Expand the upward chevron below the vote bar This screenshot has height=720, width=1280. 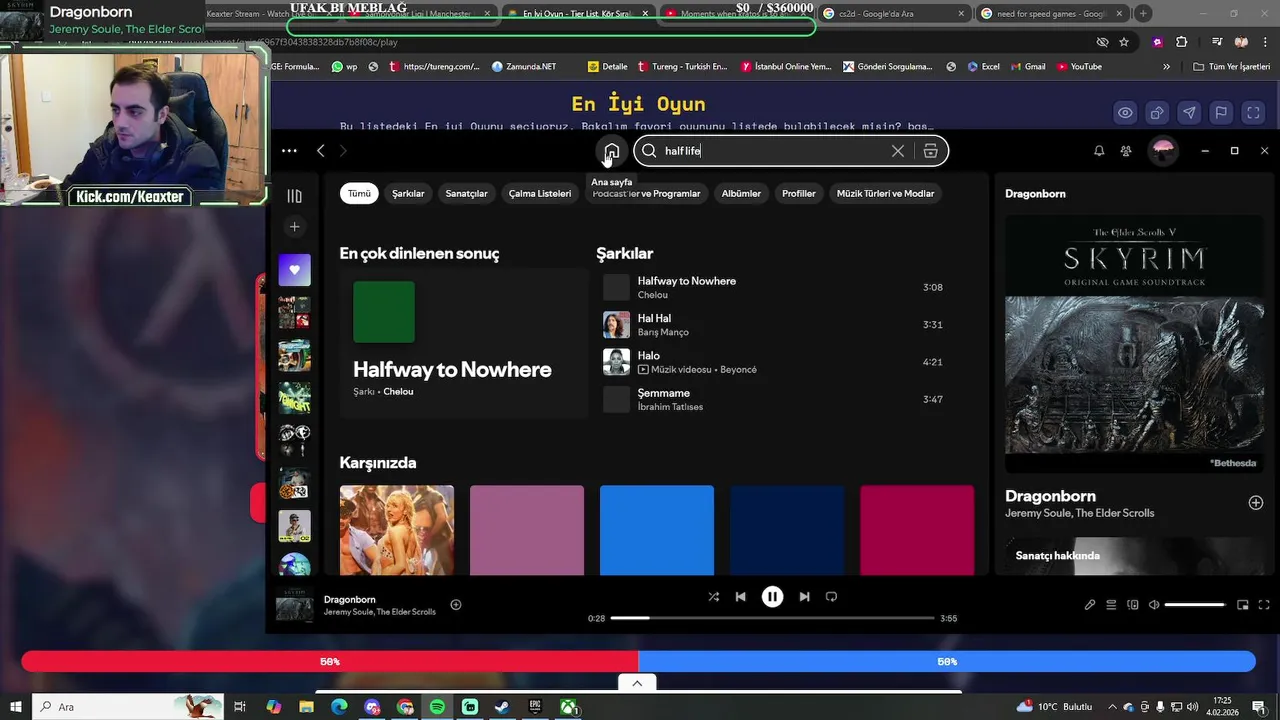click(637, 683)
